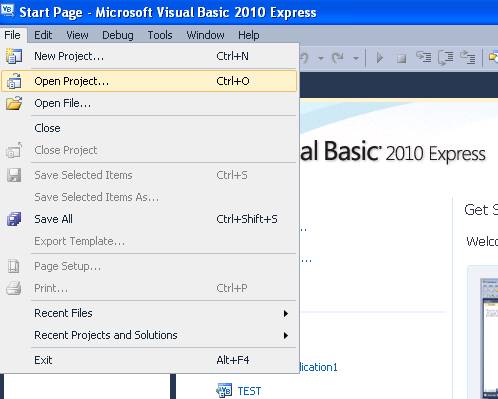Click the Redo arrow toolbar icon
Screen dimensions: 498x399
tap(337, 58)
